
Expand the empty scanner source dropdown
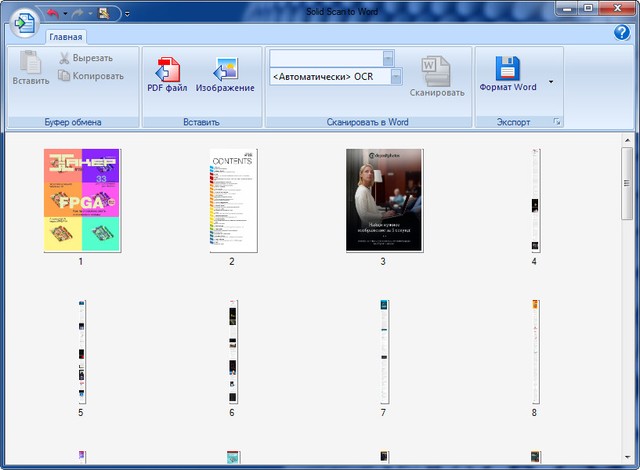pyautogui.click(x=388, y=58)
